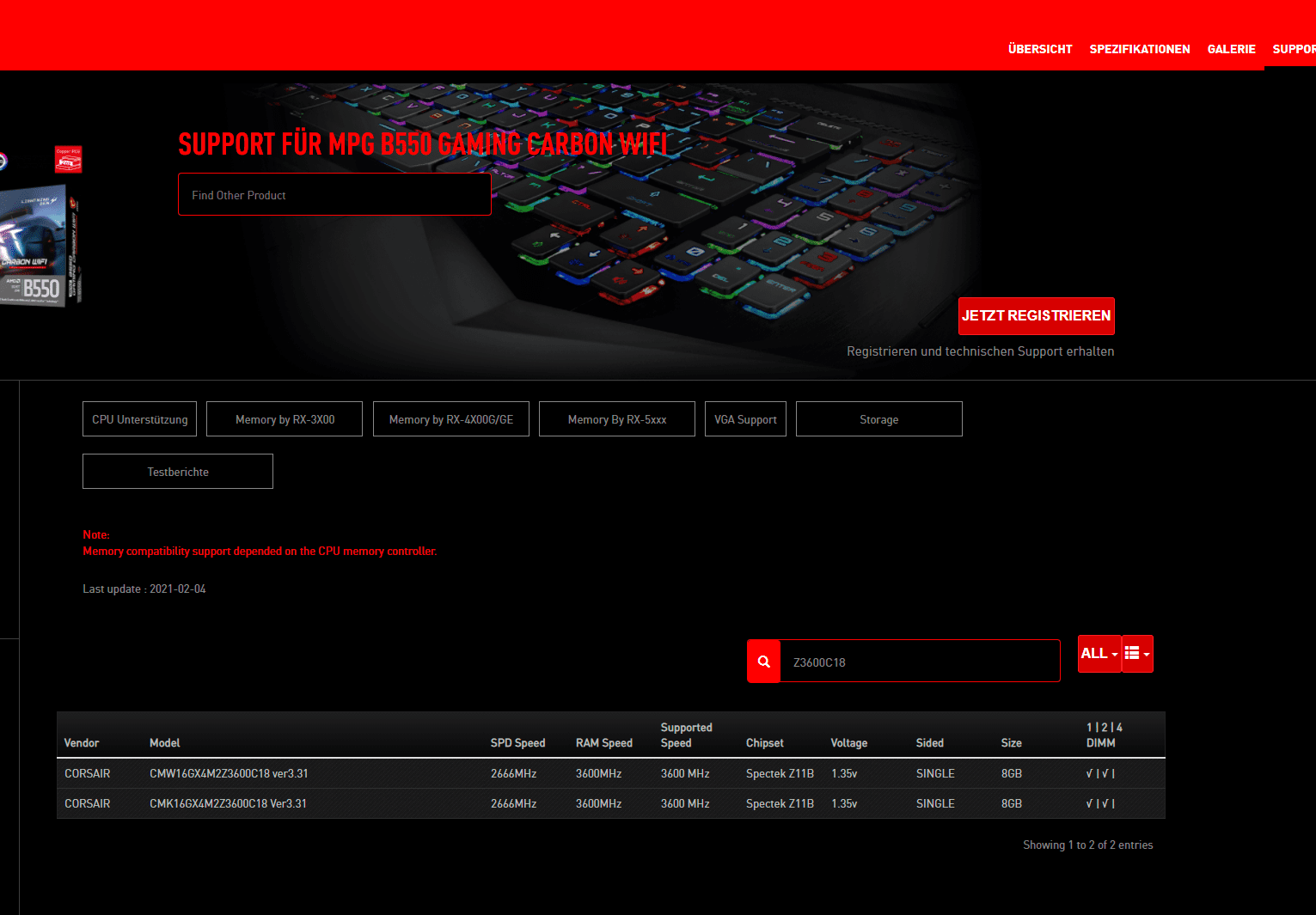1316x915 pixels.
Task: Click the B550 product box thumbnail
Action: (39, 245)
